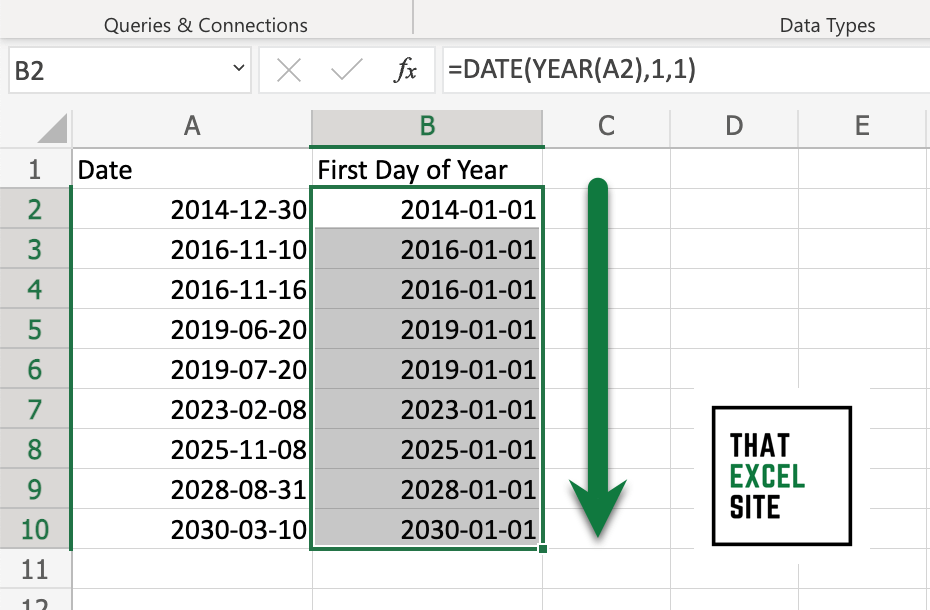930x610 pixels.
Task: Click the Insert Function fx icon
Action: point(406,70)
